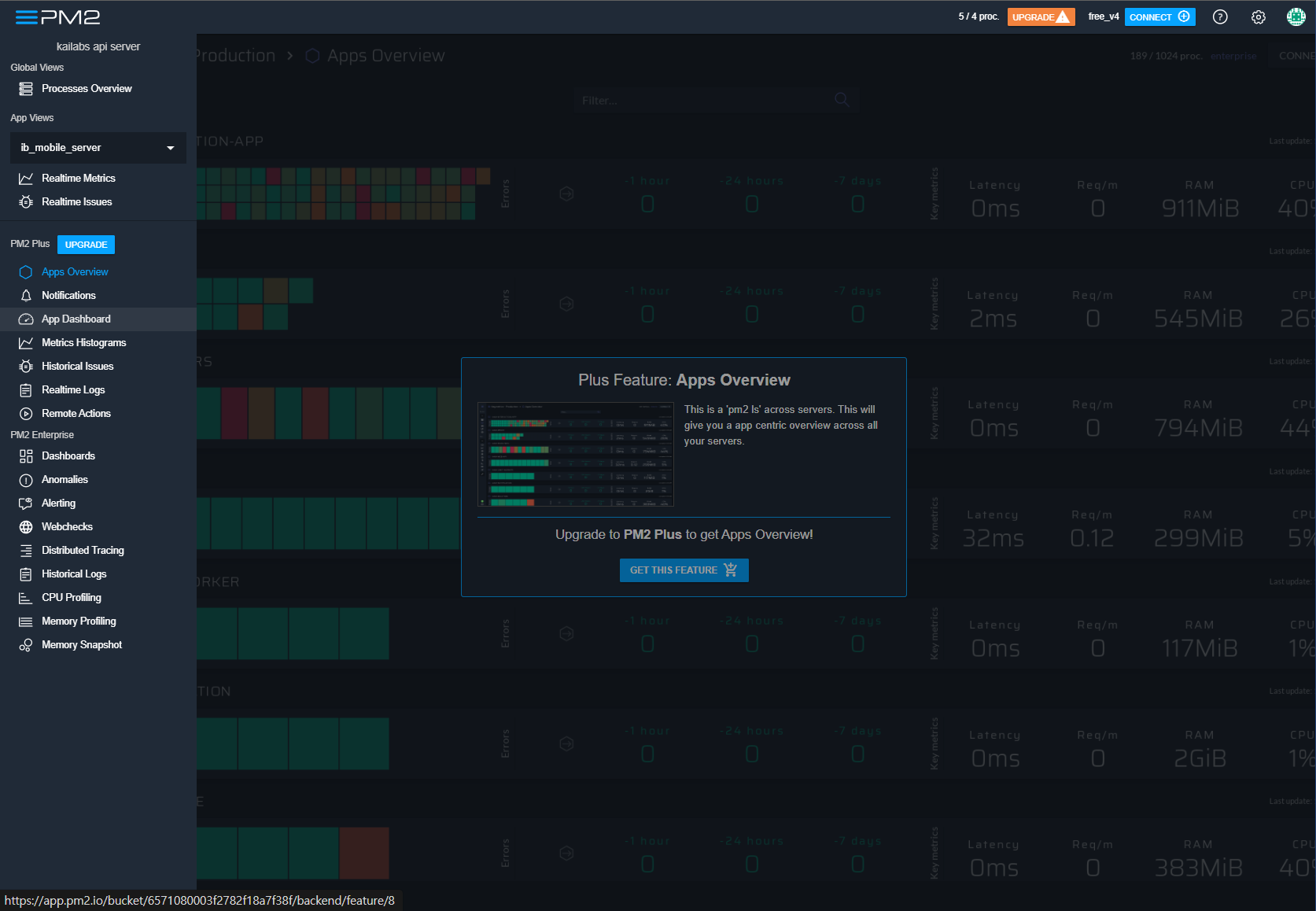Click the CONNECT button in top bar
The width and height of the screenshot is (1316, 911).
click(x=1159, y=17)
